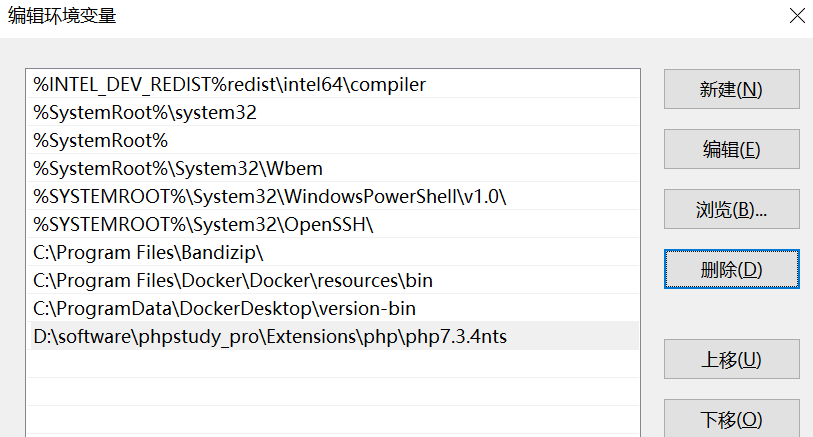
Task: Click the first empty row below the php entry
Action: pos(332,364)
